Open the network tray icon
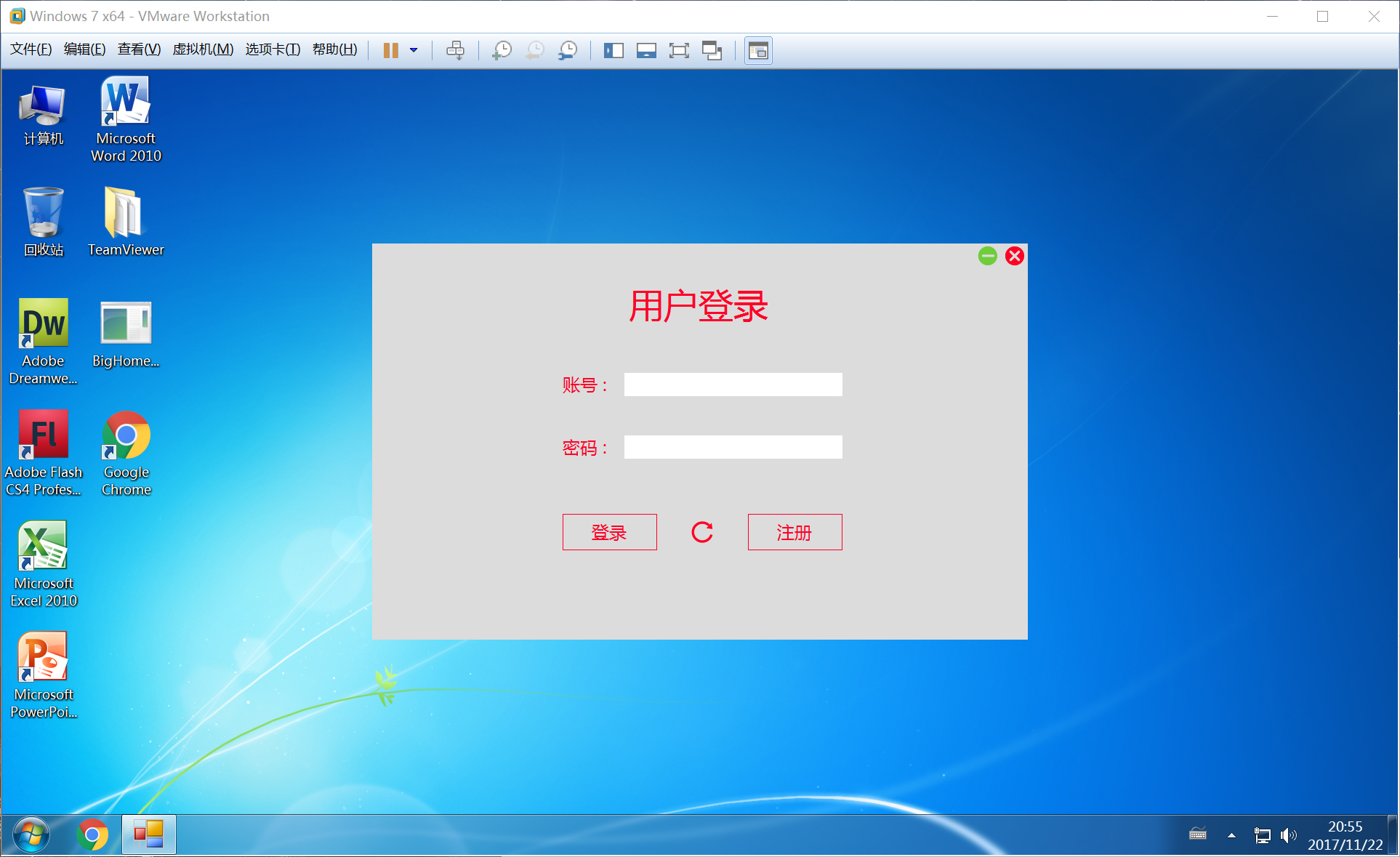The width and height of the screenshot is (1400, 857). point(1263,835)
